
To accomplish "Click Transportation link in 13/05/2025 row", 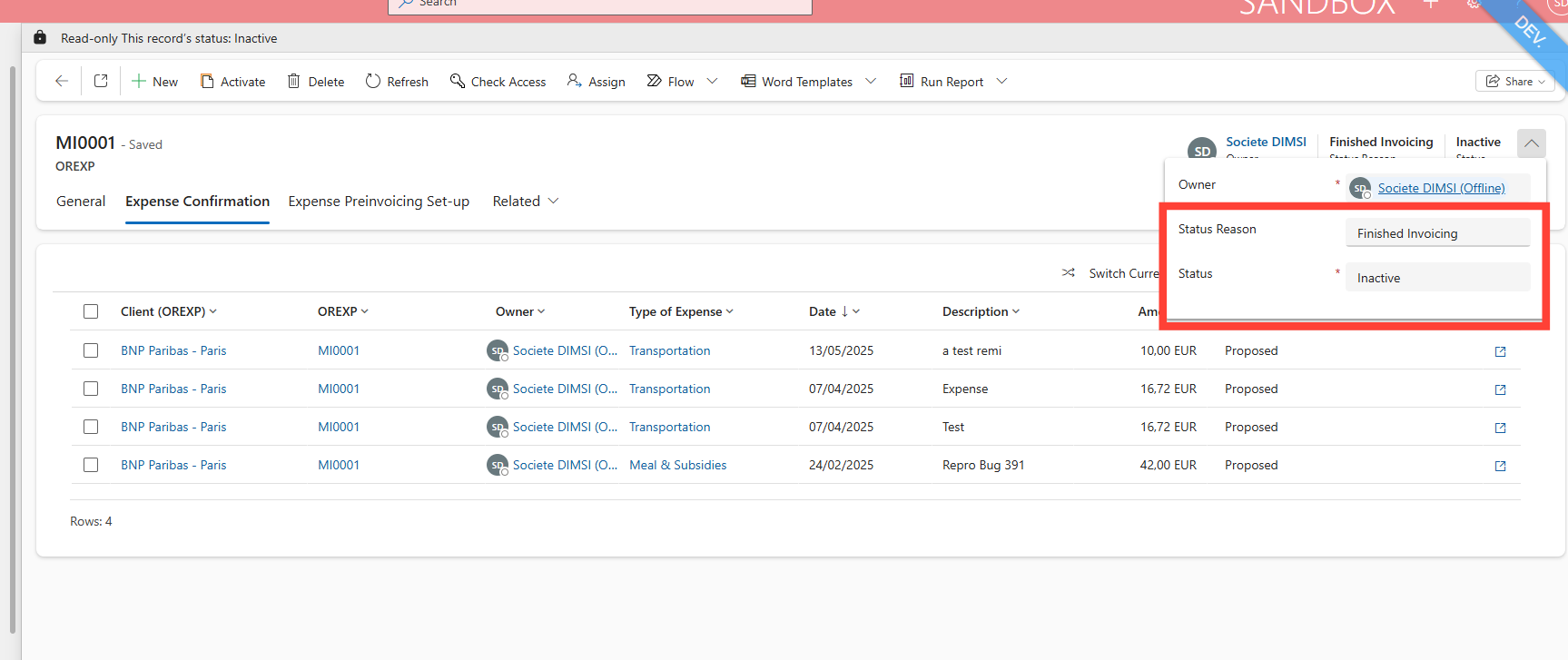I will coord(669,350).
